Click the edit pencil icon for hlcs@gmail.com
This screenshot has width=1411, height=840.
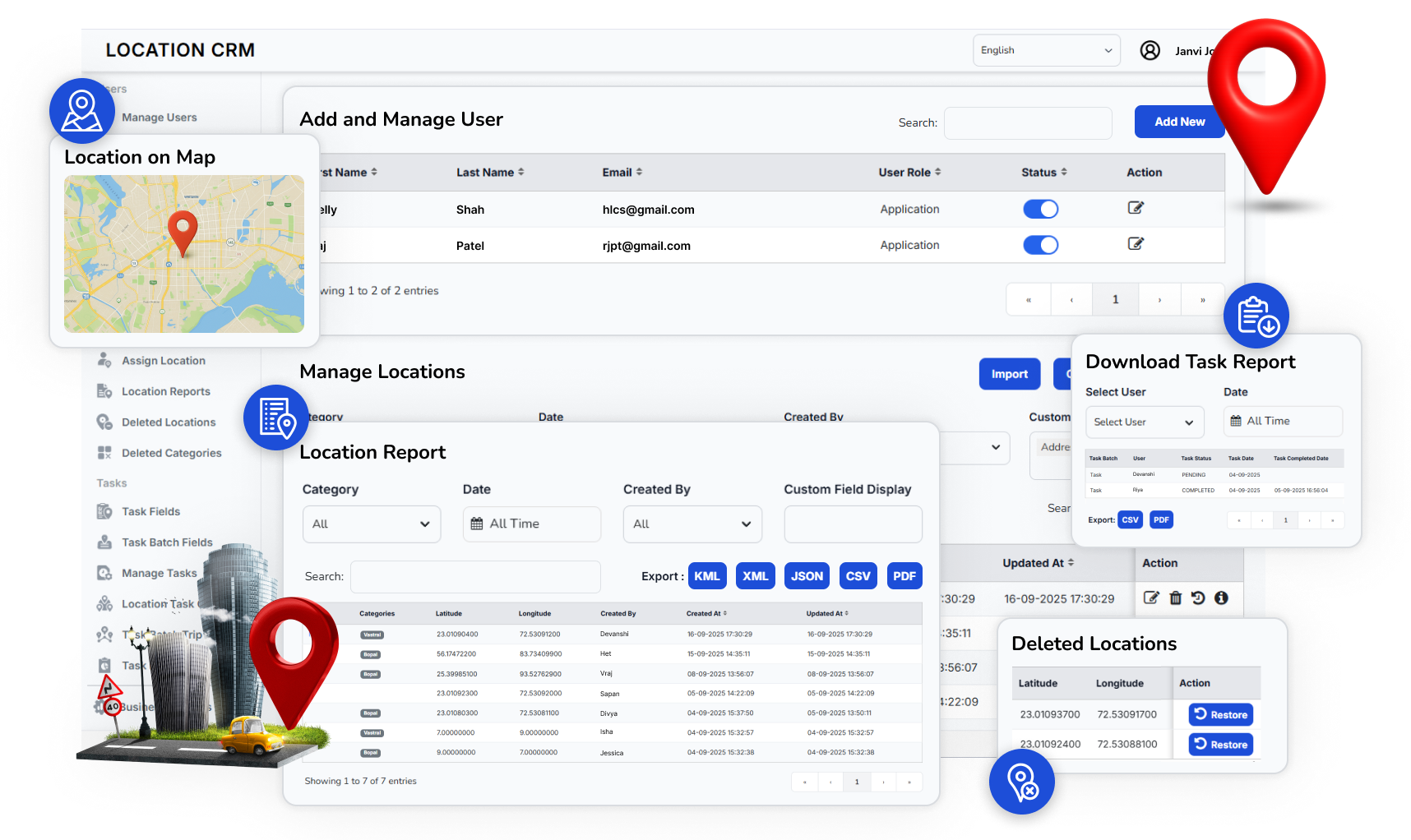(x=1136, y=207)
